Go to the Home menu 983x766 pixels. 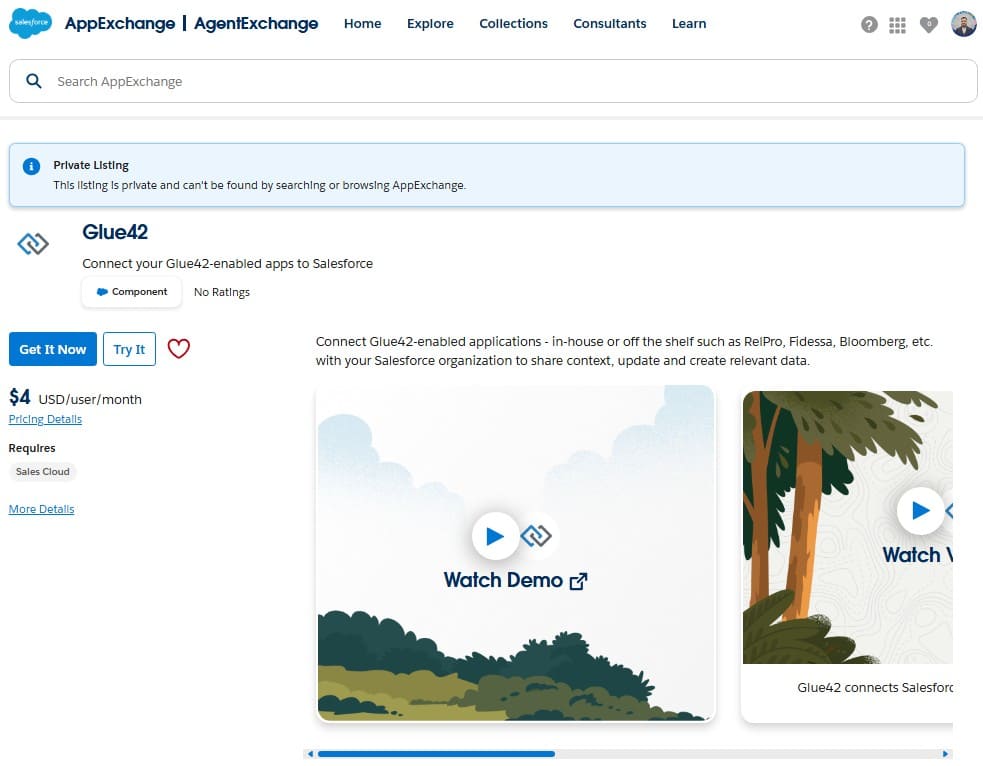coord(362,24)
